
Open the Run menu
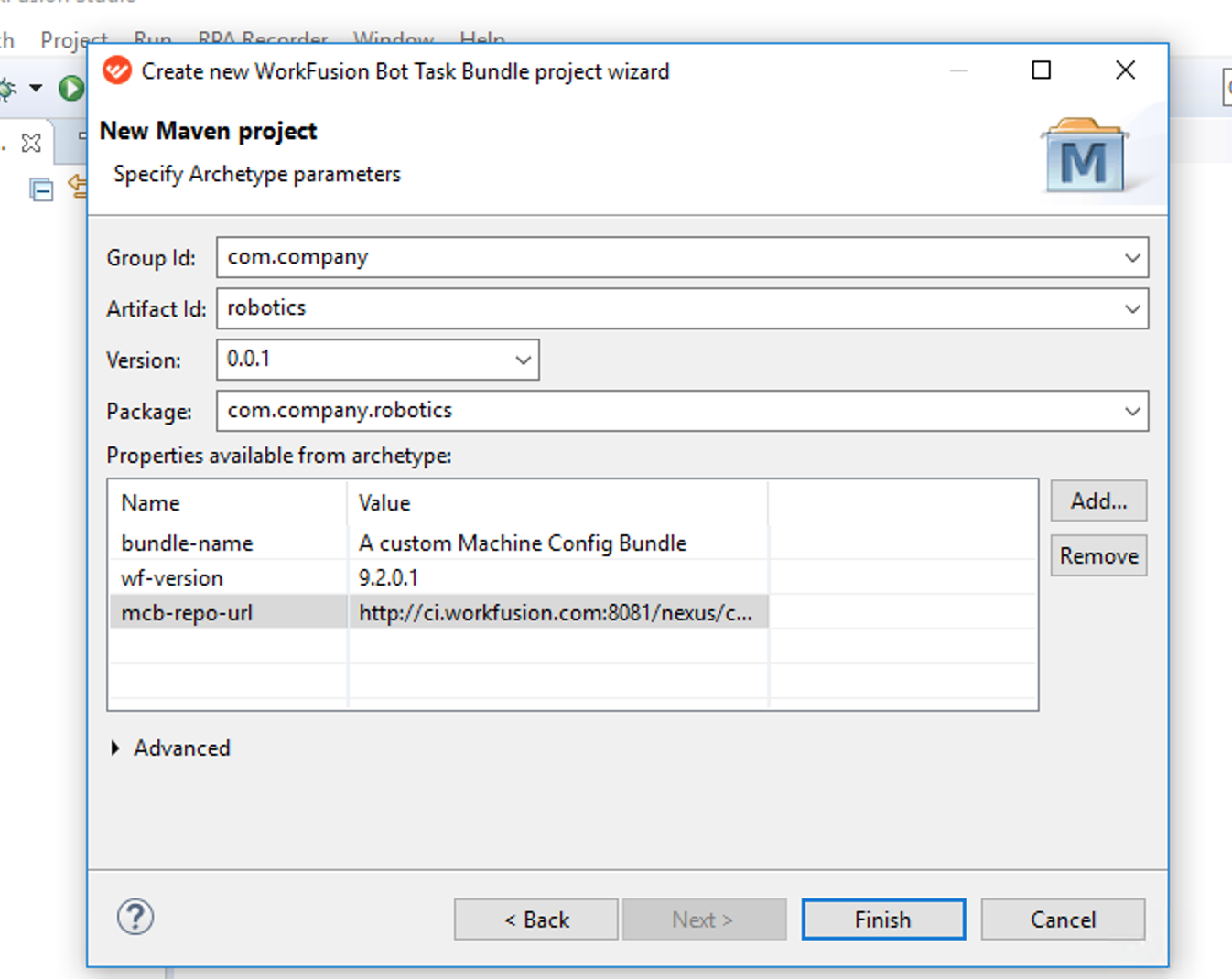[153, 40]
